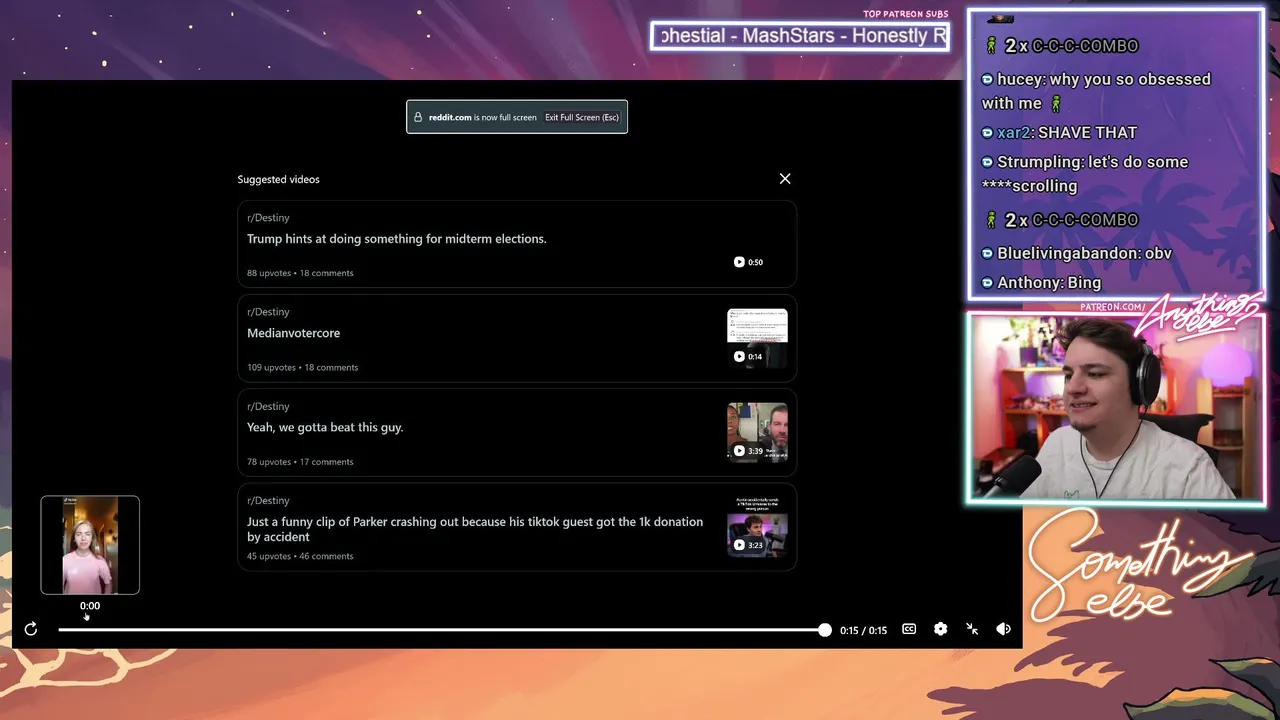Open the video settings gear
The width and height of the screenshot is (1280, 720).
click(940, 629)
